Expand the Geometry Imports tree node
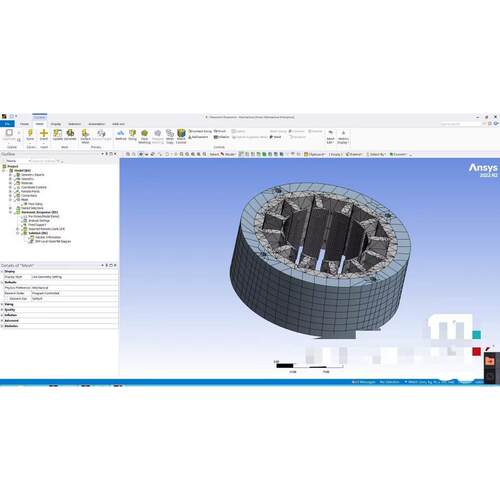This screenshot has height=500, width=500. [10, 175]
